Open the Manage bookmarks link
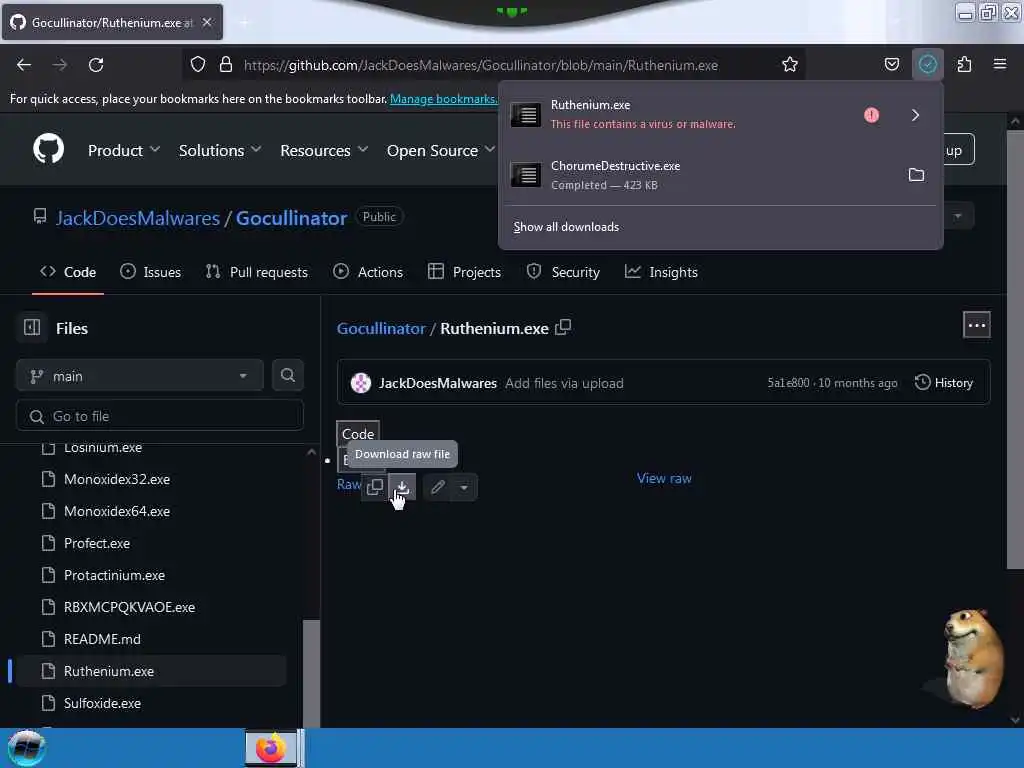 [443, 99]
